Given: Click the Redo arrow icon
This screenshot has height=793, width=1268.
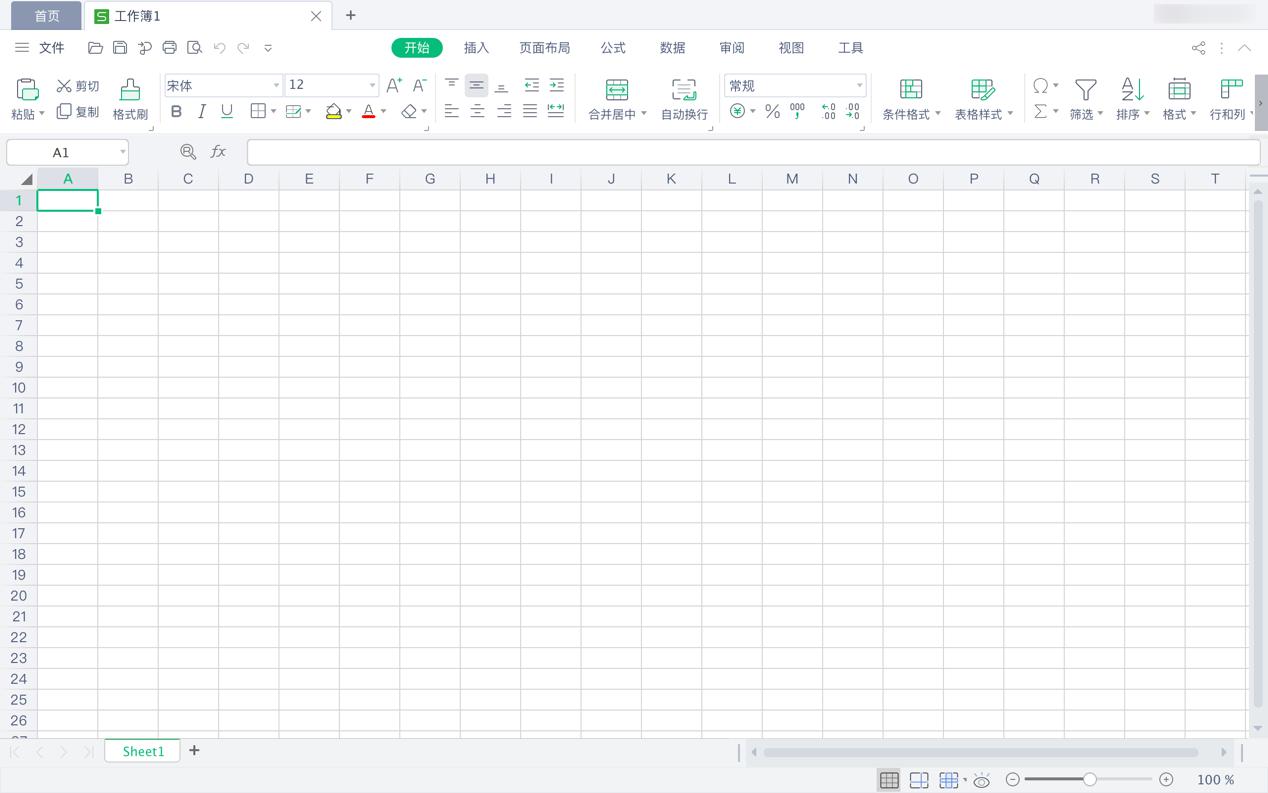Looking at the screenshot, I should [x=244, y=48].
